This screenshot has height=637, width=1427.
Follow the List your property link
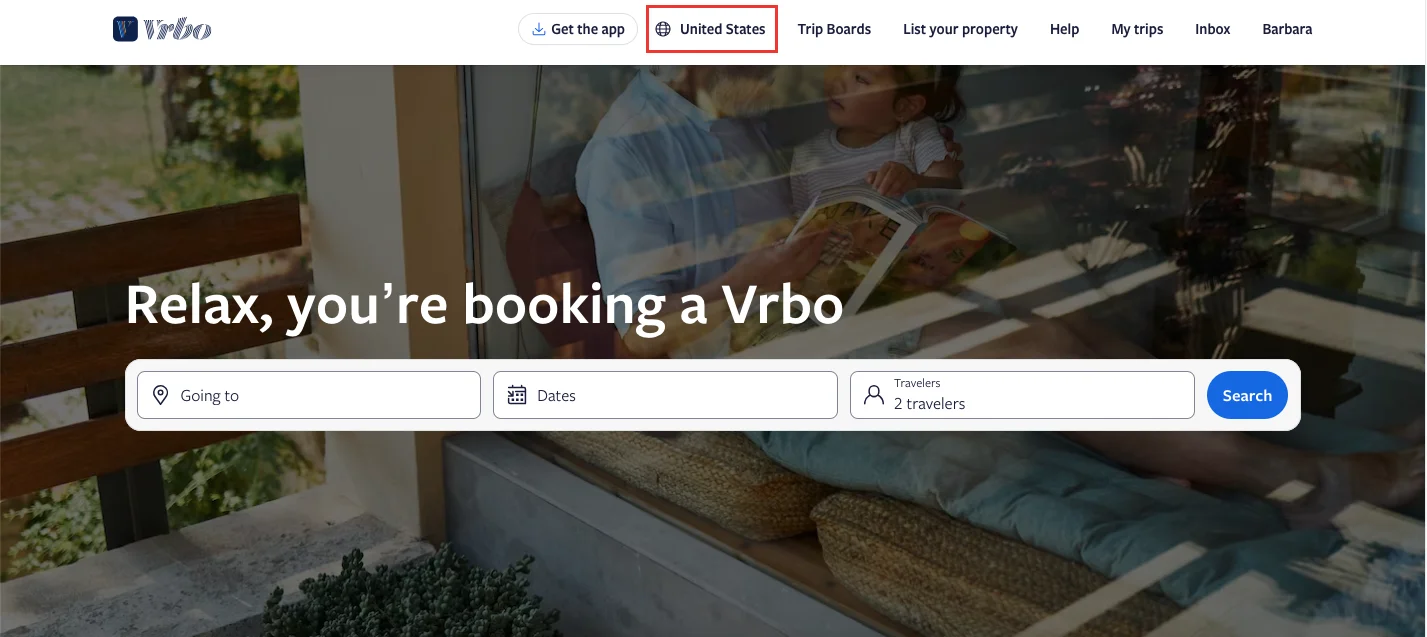pos(960,29)
